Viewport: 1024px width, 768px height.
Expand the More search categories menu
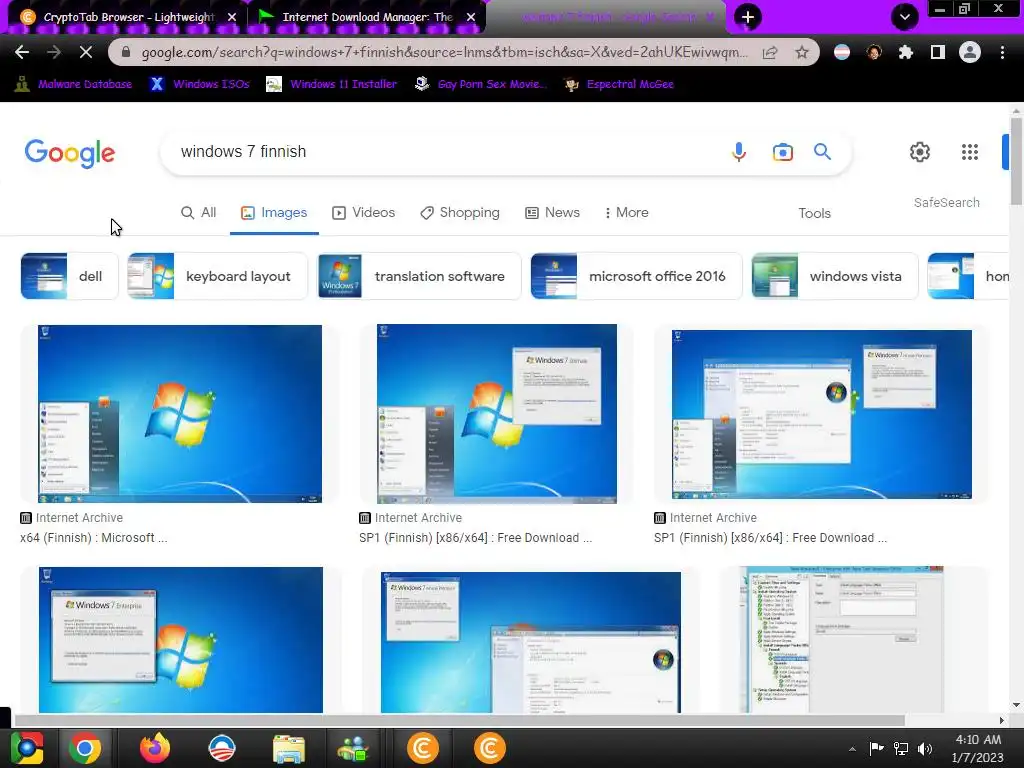tap(626, 213)
